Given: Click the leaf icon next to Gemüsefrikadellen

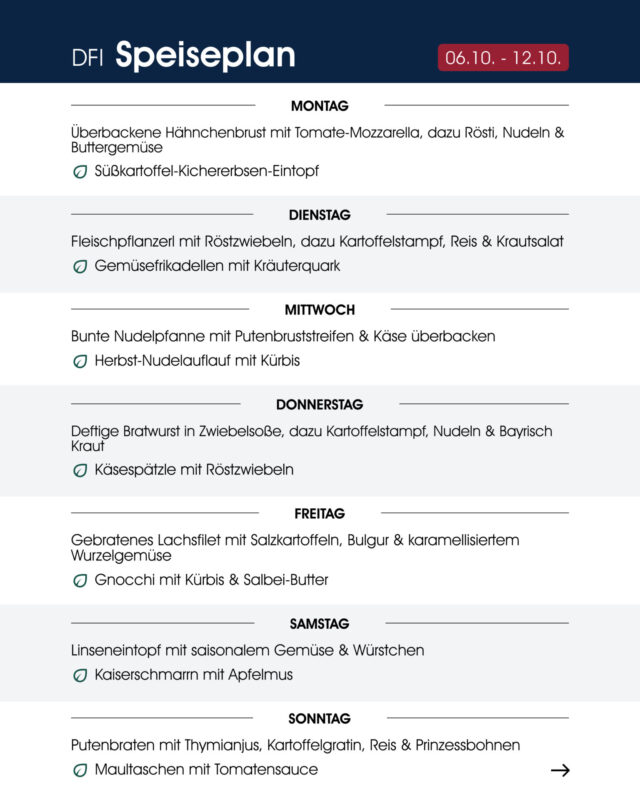Looking at the screenshot, I should (80, 266).
